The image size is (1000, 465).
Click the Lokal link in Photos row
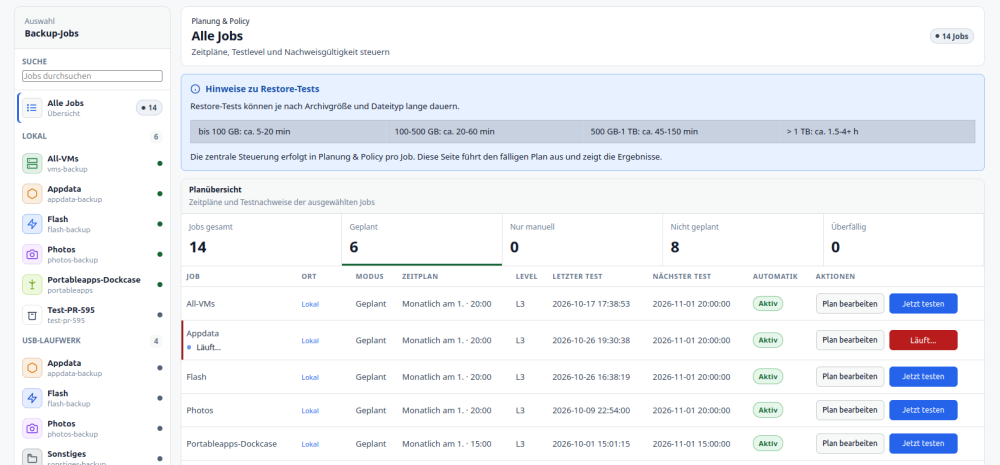[x=310, y=411]
